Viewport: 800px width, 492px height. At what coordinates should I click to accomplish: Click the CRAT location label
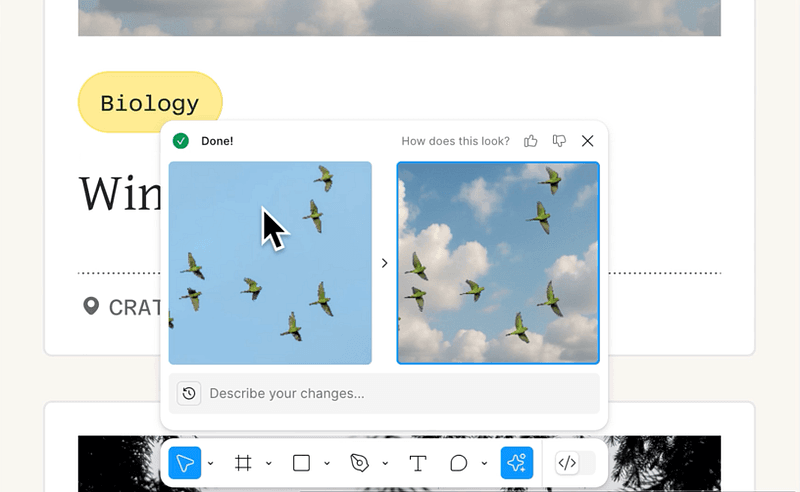[135, 307]
